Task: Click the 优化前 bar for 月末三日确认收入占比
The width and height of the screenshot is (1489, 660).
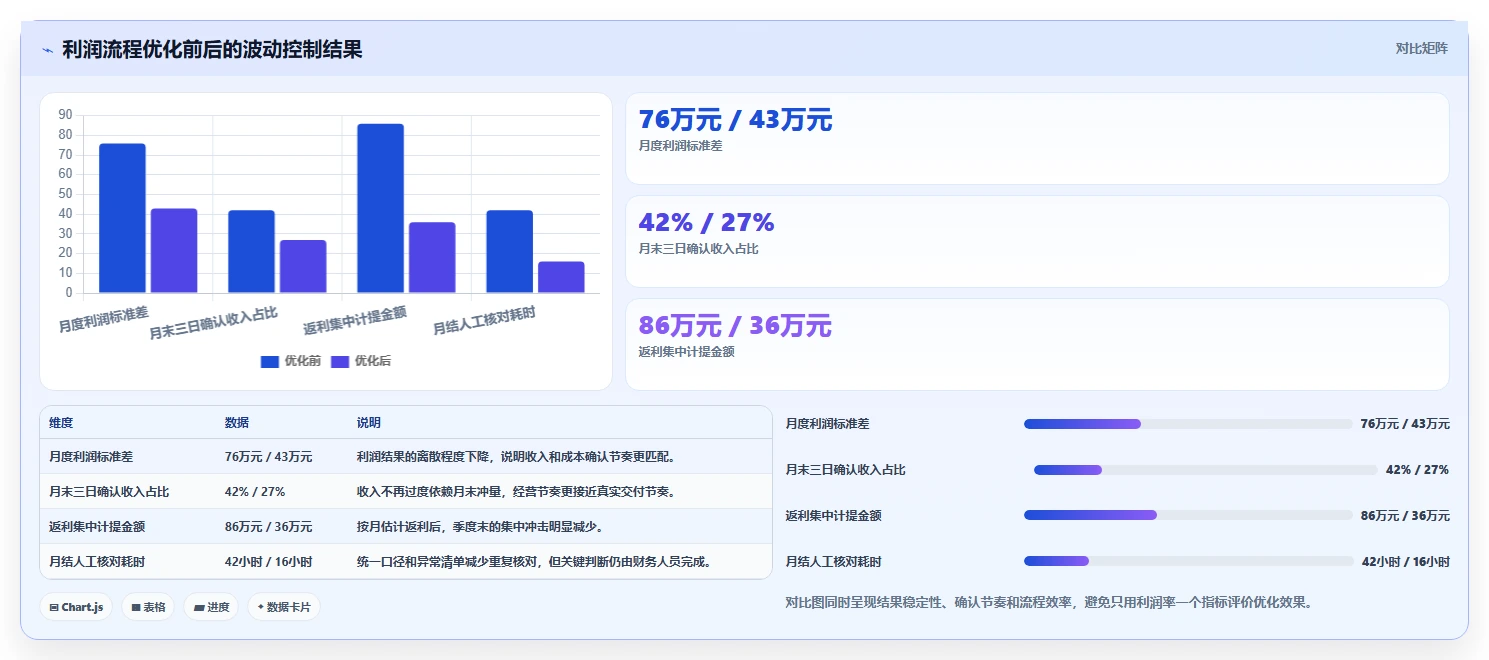Action: coord(251,252)
